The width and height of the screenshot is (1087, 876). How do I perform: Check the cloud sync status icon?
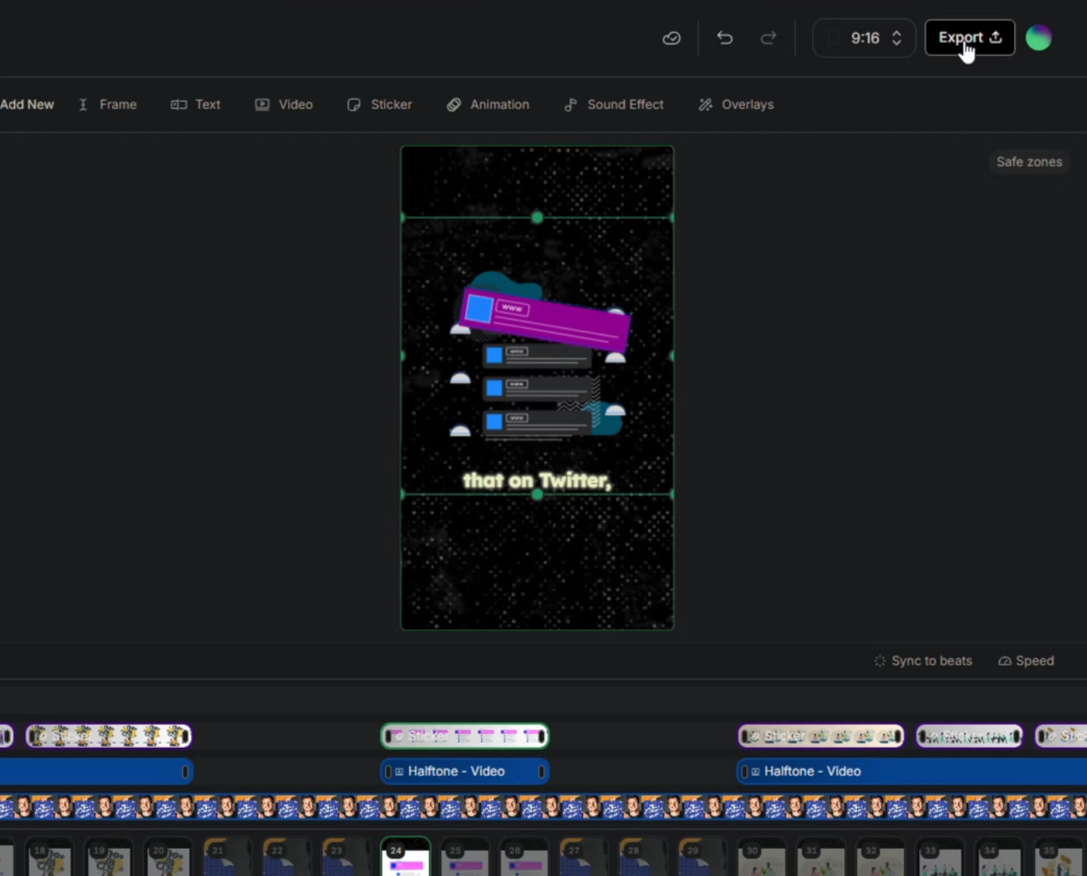point(671,38)
